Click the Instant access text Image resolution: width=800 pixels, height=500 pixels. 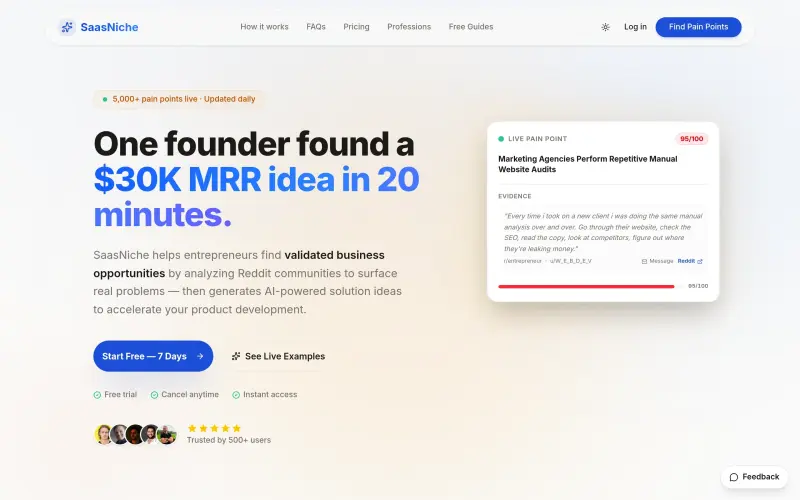point(270,394)
